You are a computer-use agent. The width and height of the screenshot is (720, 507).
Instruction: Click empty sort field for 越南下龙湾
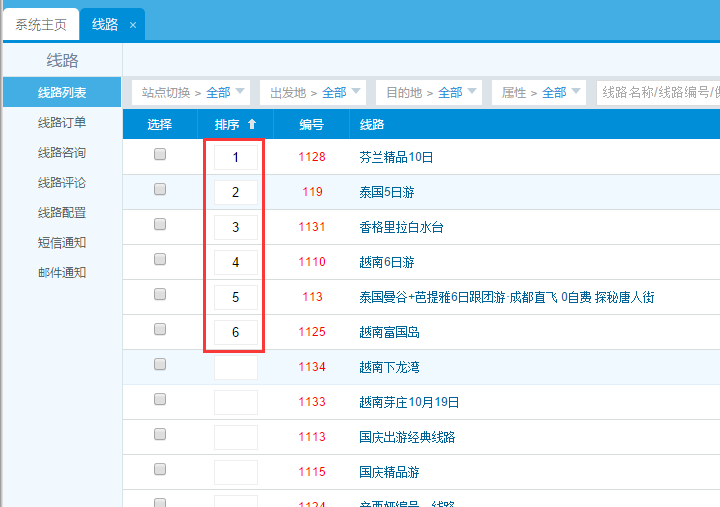click(236, 367)
